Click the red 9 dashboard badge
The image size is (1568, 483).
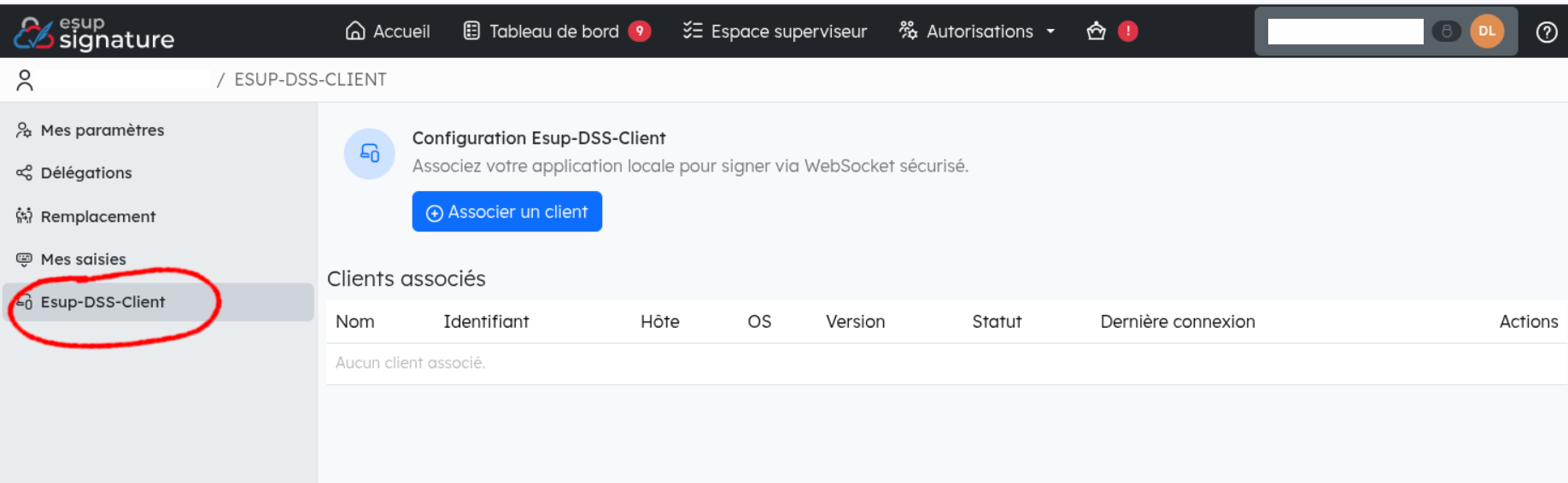tap(640, 32)
